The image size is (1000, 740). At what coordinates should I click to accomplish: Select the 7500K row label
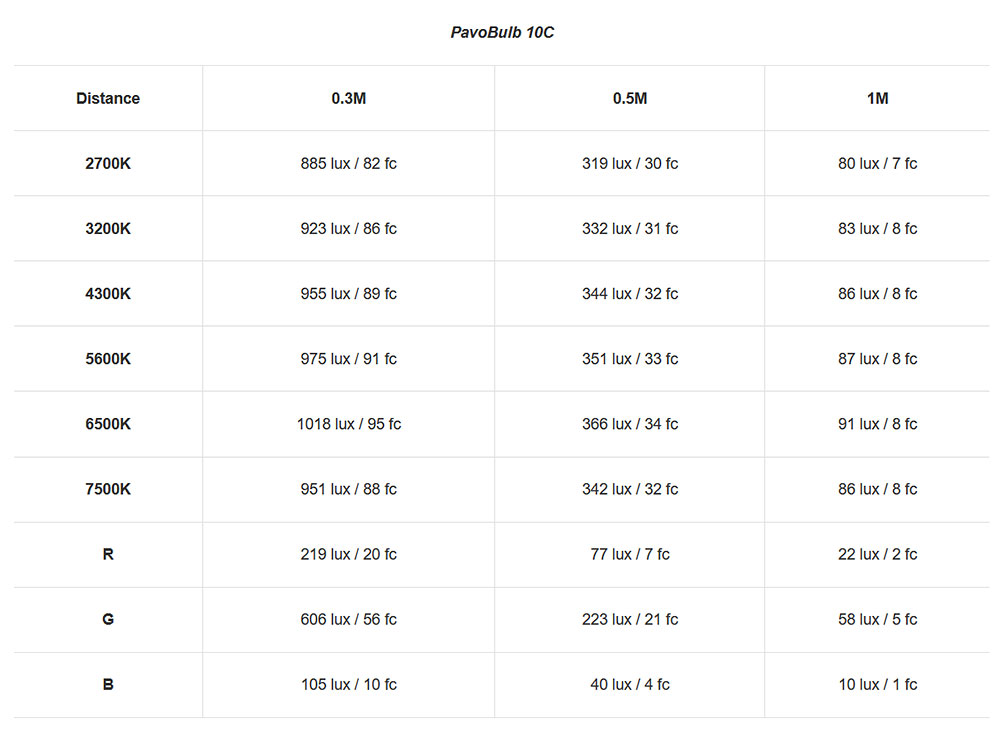click(x=108, y=489)
